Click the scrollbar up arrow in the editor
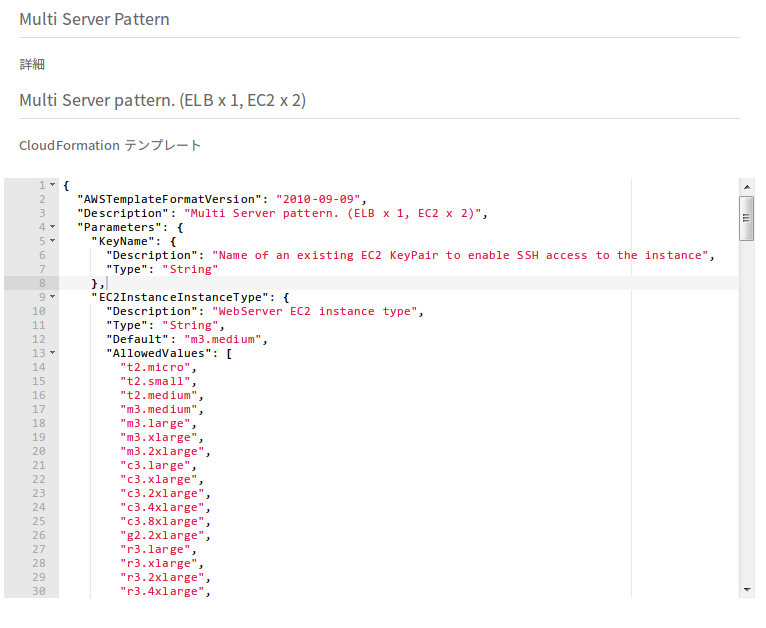Screen dimensions: 766x628 746,187
